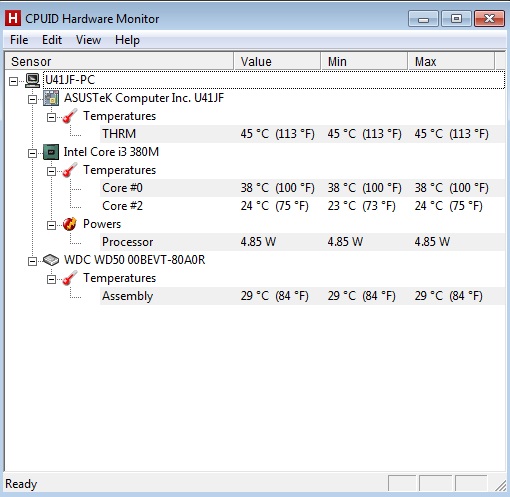
Task: Collapse Temperatures under ASUSTeK Computer
Action: (x=51, y=117)
